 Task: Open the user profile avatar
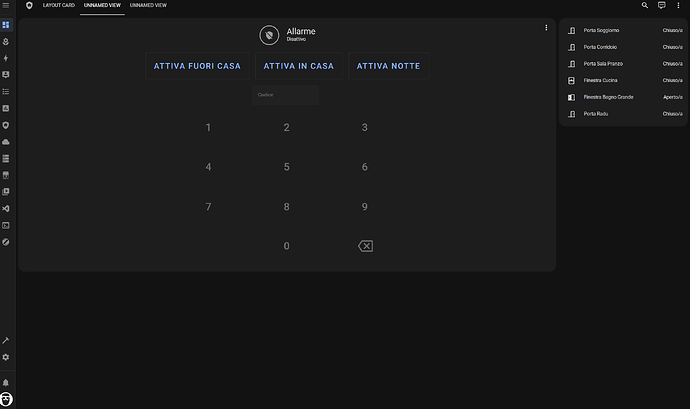pyautogui.click(x=6, y=399)
